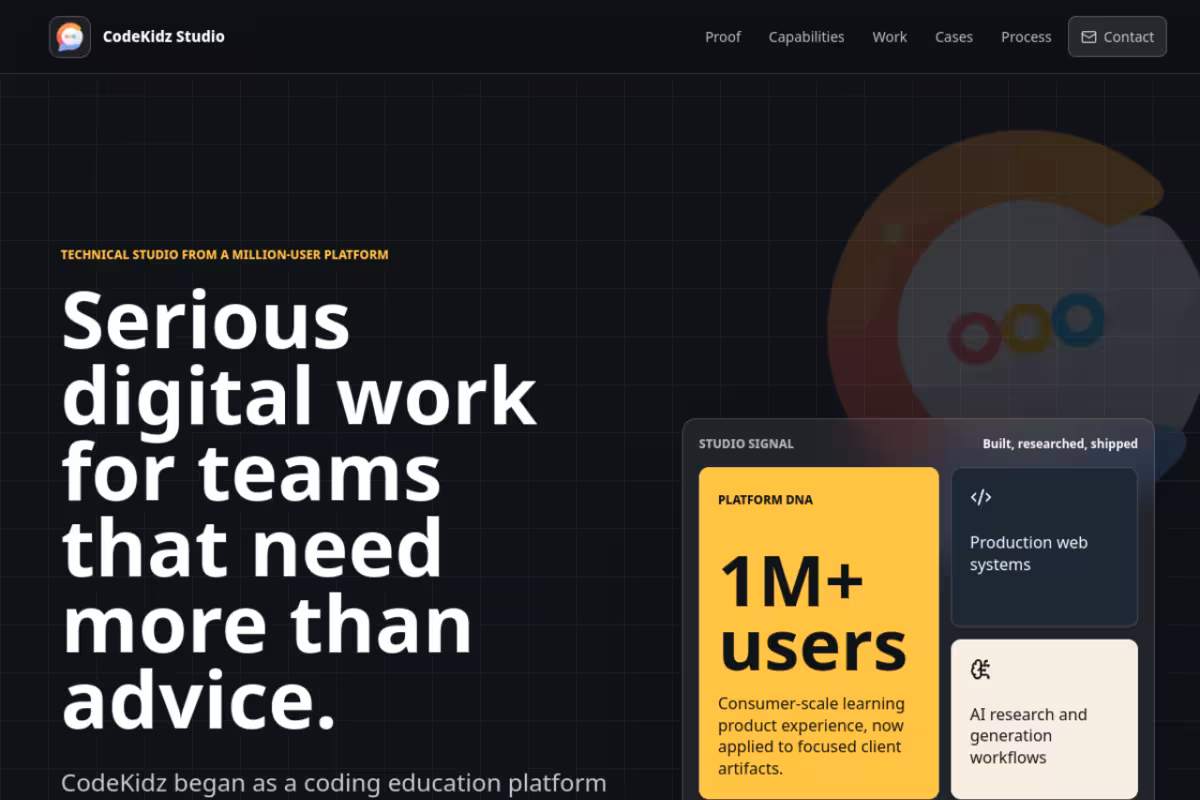The image size is (1200, 800).
Task: Click the 'STUDIO SIGNAL' label
Action: coord(746,444)
